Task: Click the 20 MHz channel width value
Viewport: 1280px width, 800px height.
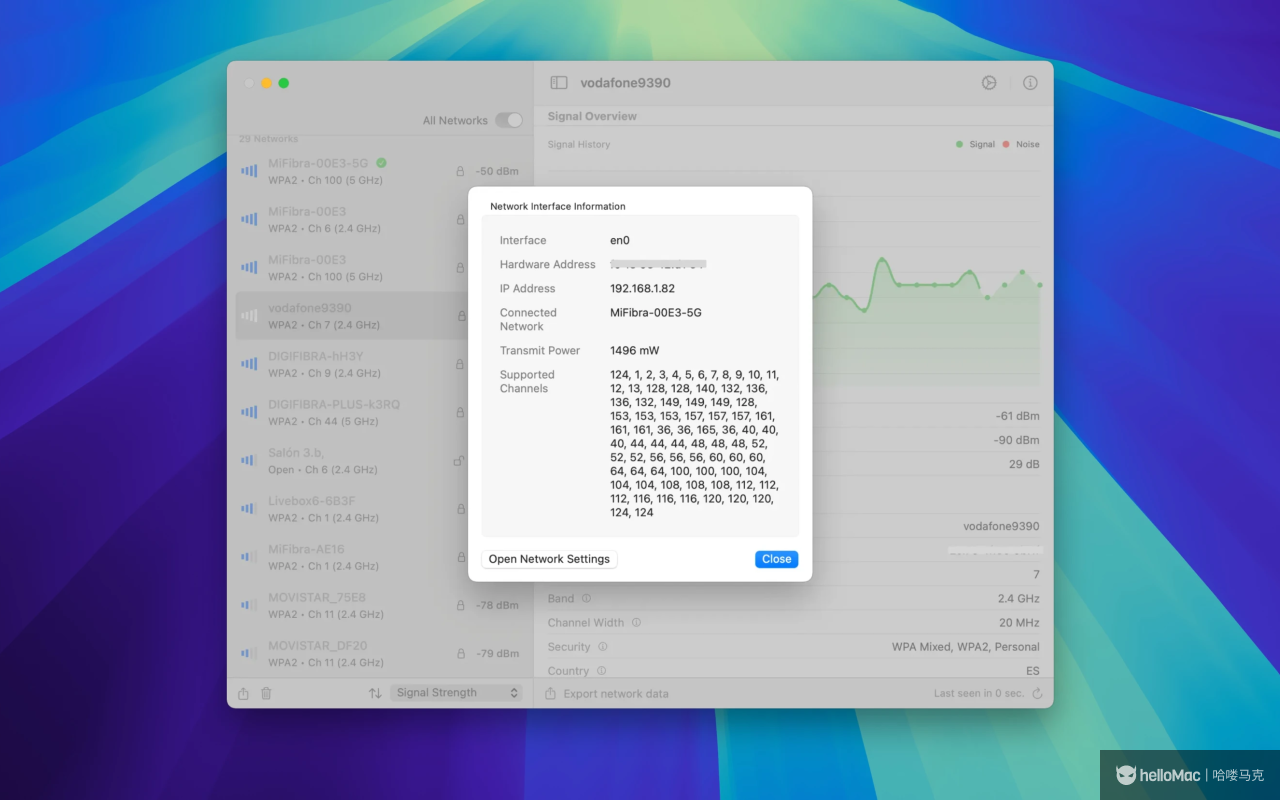Action: click(1019, 622)
